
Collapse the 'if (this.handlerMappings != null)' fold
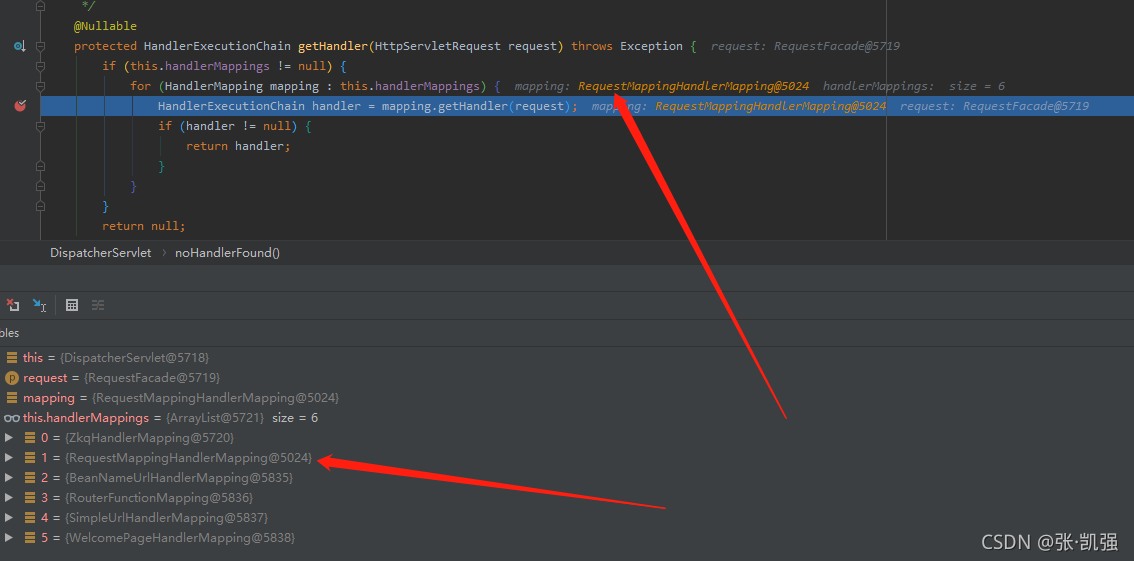coord(40,67)
